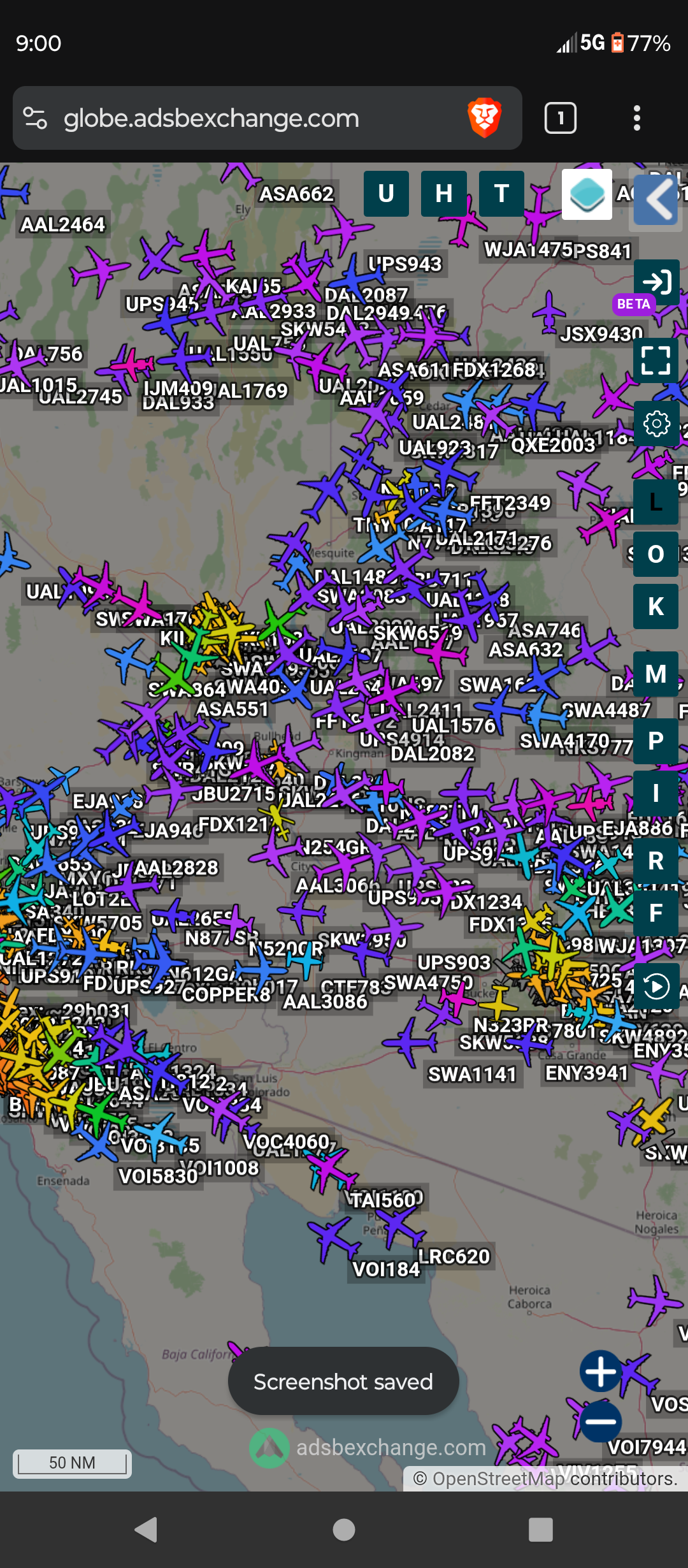
Task: Select aircraft label UAL2745
Action: (x=80, y=397)
